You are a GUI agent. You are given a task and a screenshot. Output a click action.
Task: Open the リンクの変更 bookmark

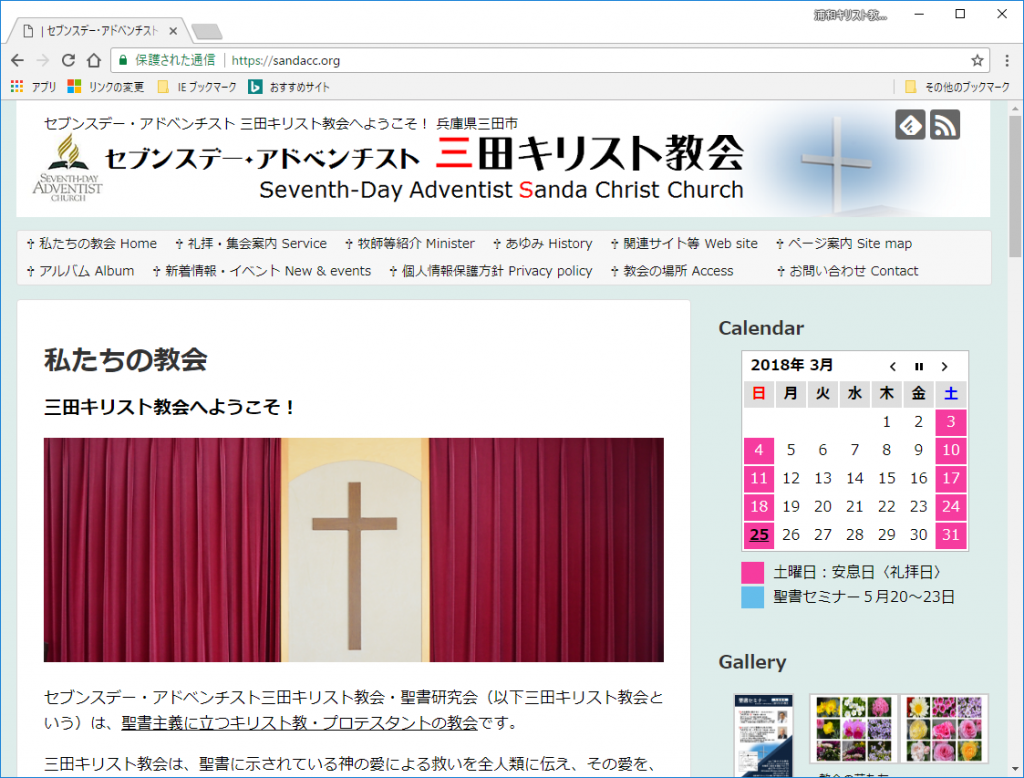tap(106, 87)
